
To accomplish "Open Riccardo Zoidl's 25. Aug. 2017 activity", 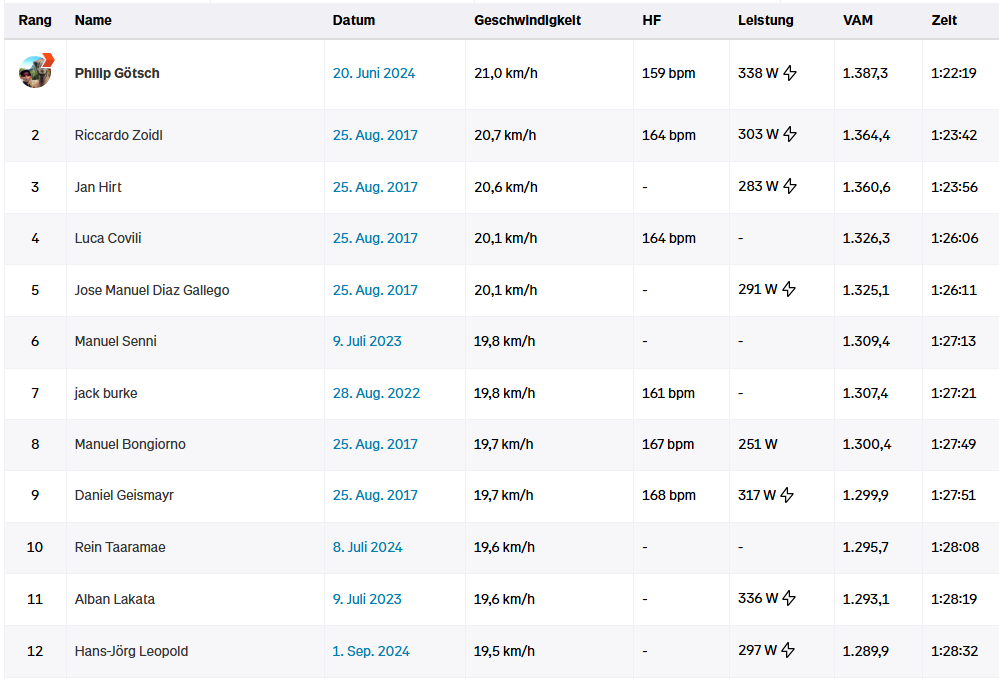I will tap(375, 135).
